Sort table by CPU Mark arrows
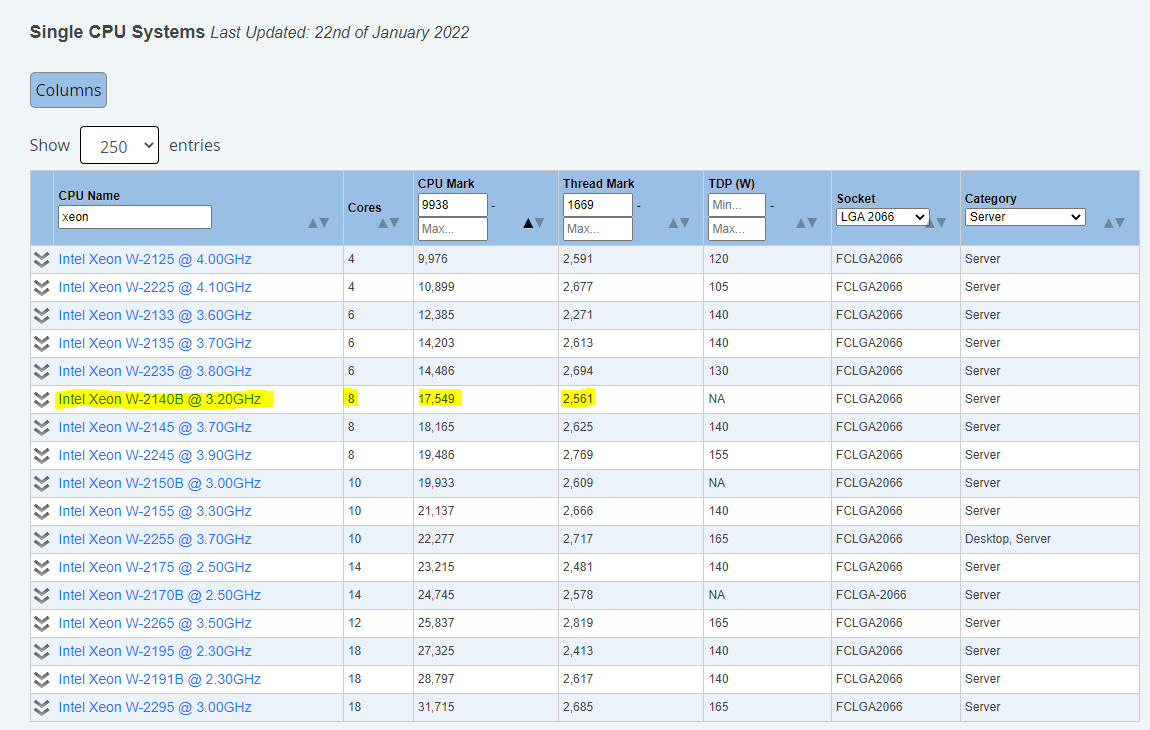The width and height of the screenshot is (1150, 730). [533, 223]
